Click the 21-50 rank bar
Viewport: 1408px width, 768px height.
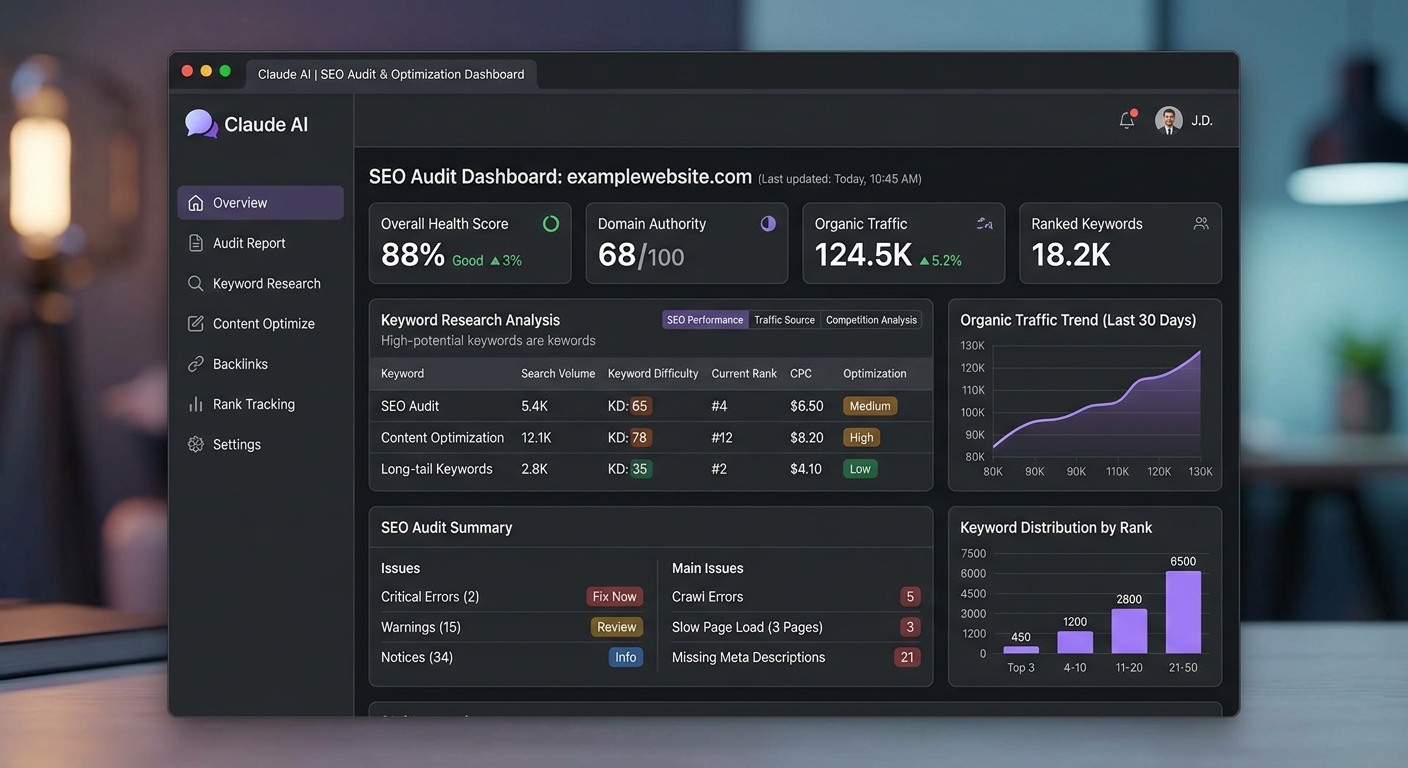tap(1183, 612)
